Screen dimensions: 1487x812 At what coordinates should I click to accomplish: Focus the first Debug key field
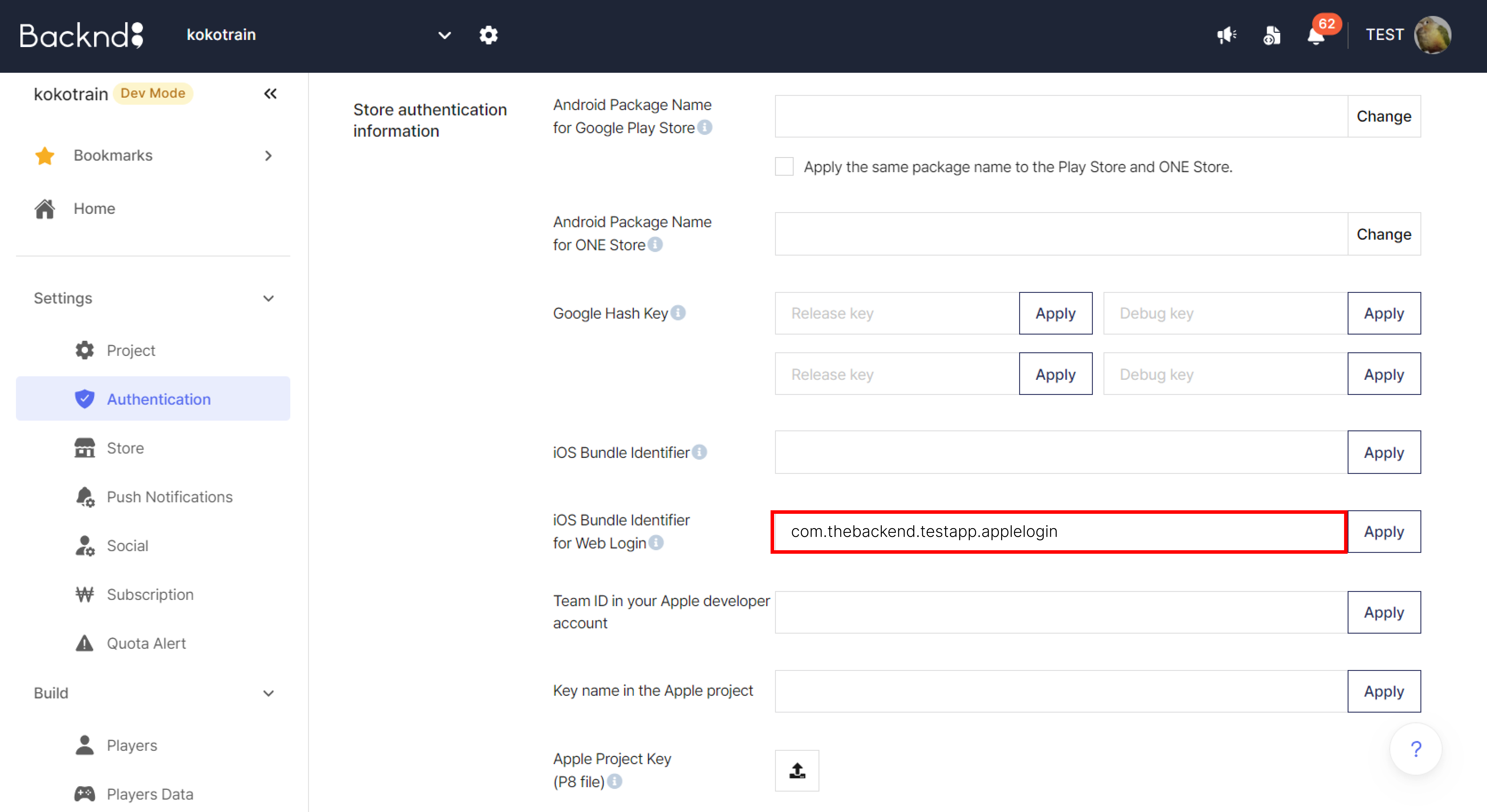click(x=1226, y=313)
